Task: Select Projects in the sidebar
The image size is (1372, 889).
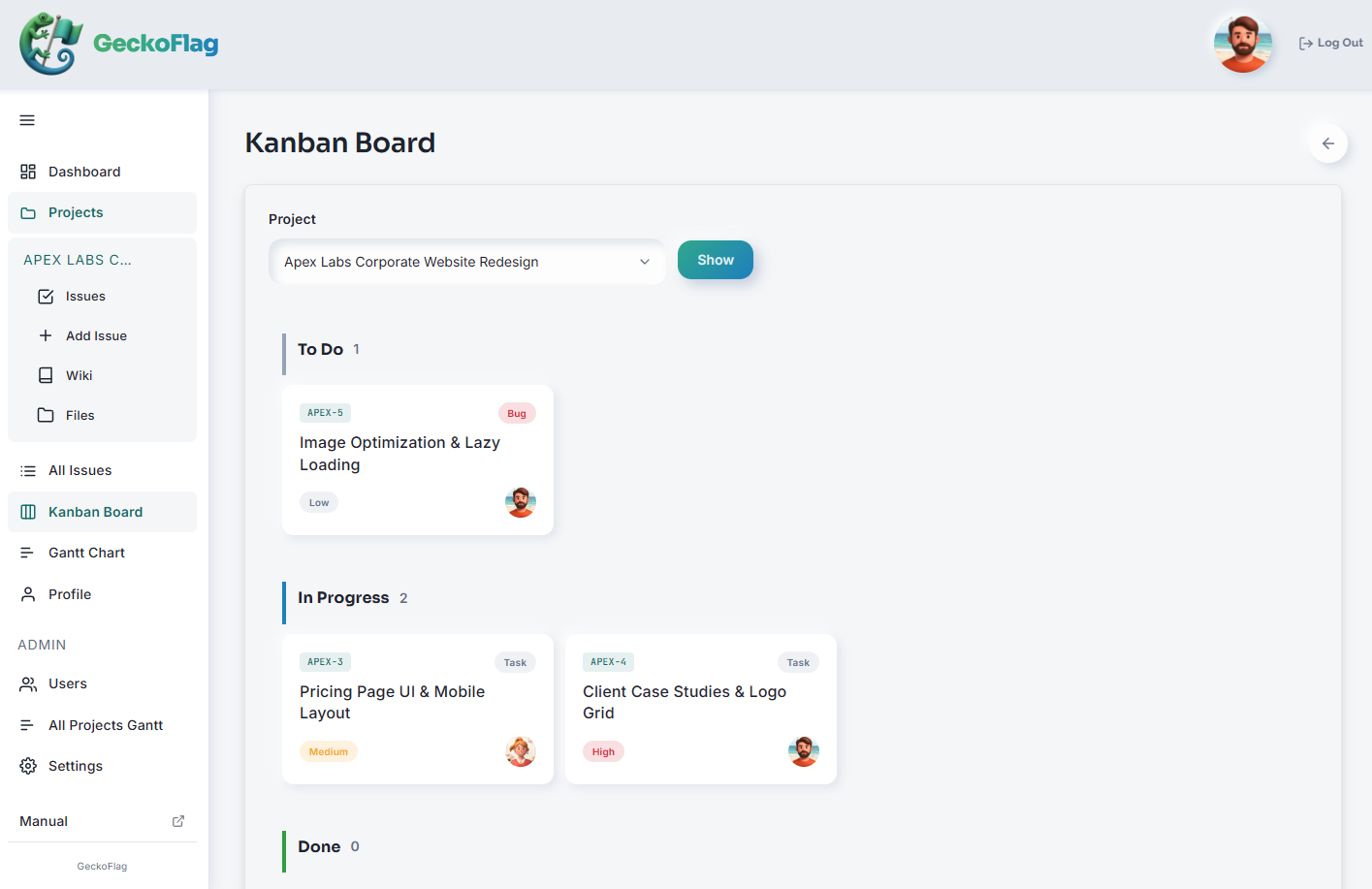Action: point(102,213)
